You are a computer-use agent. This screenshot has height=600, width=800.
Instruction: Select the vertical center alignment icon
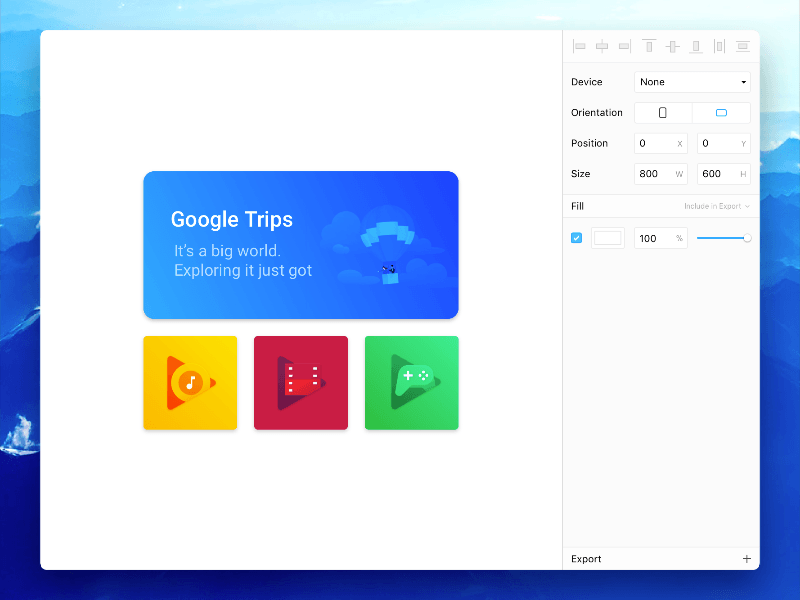(x=672, y=46)
